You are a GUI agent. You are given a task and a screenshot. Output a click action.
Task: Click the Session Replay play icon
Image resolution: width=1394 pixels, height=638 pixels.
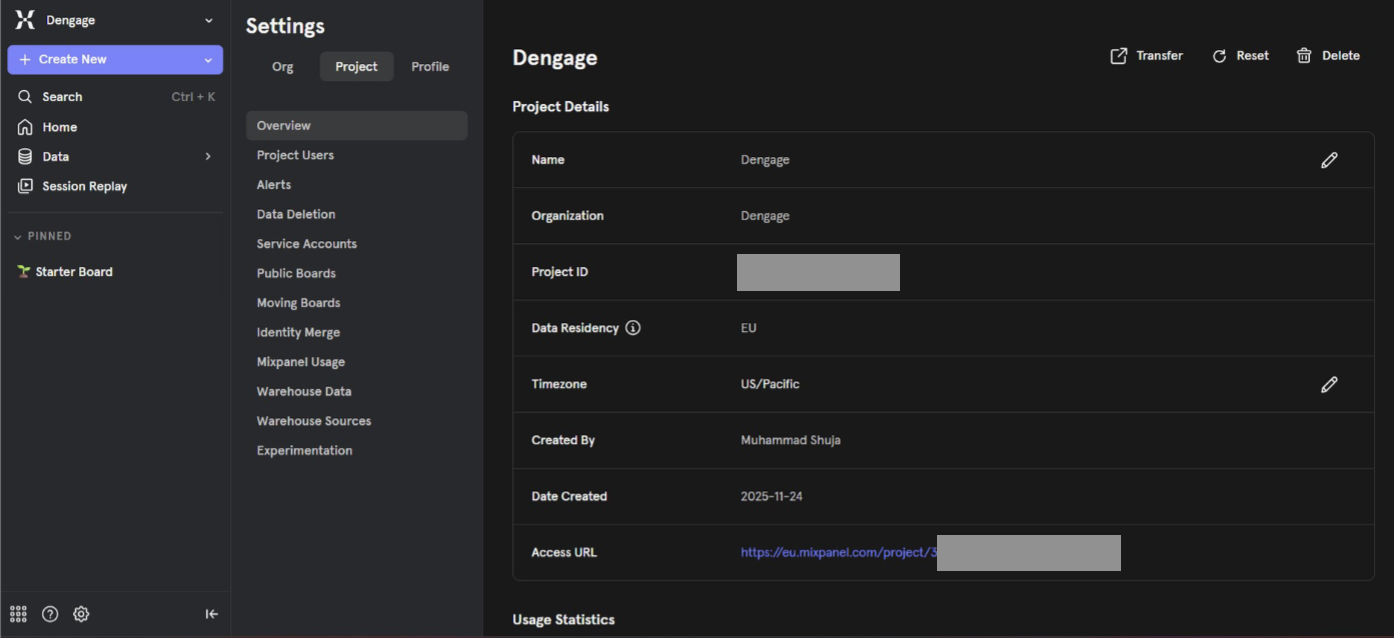point(25,186)
